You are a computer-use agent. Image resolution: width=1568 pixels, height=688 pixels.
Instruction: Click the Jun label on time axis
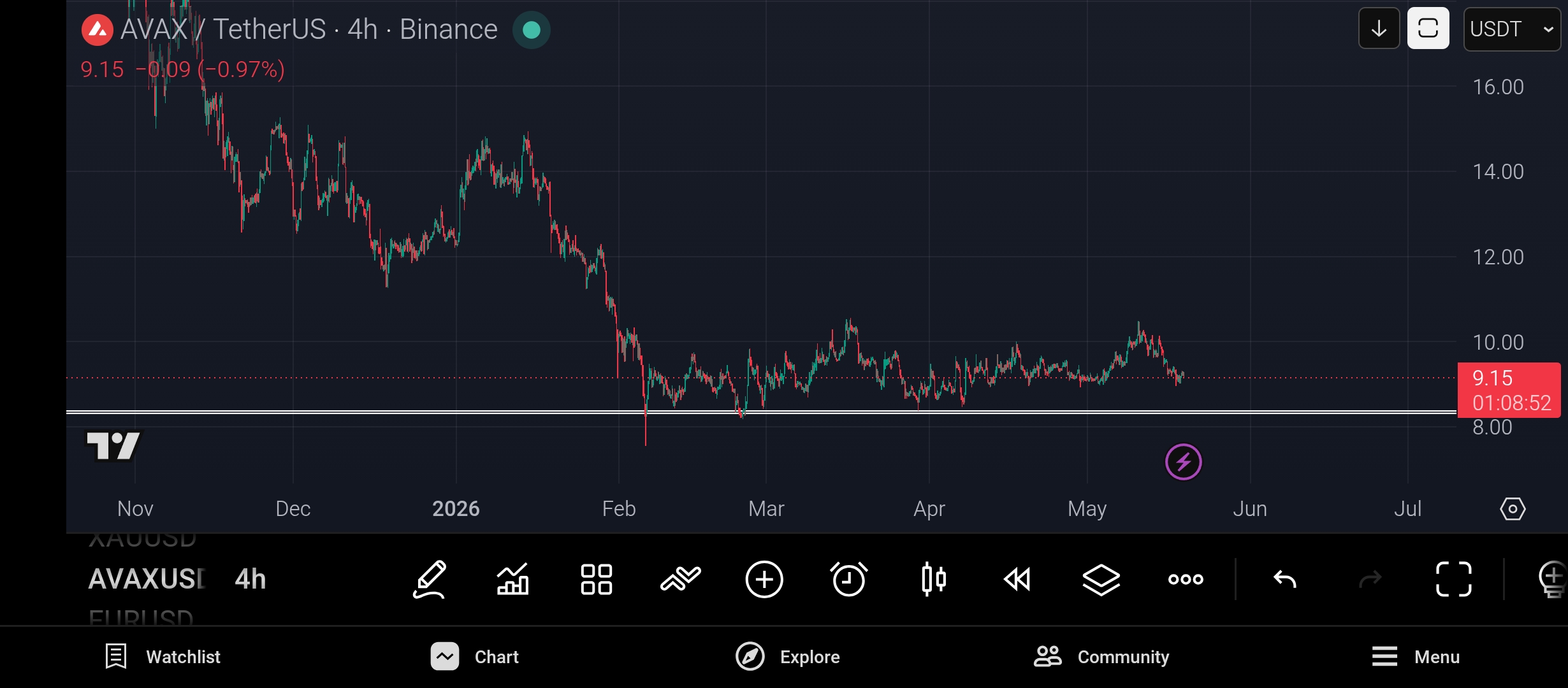pyautogui.click(x=1250, y=508)
